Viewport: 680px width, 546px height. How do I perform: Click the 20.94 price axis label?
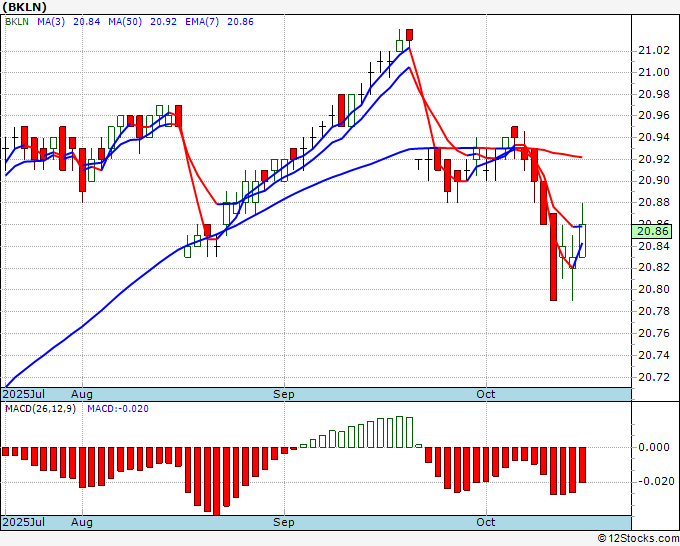(654, 137)
